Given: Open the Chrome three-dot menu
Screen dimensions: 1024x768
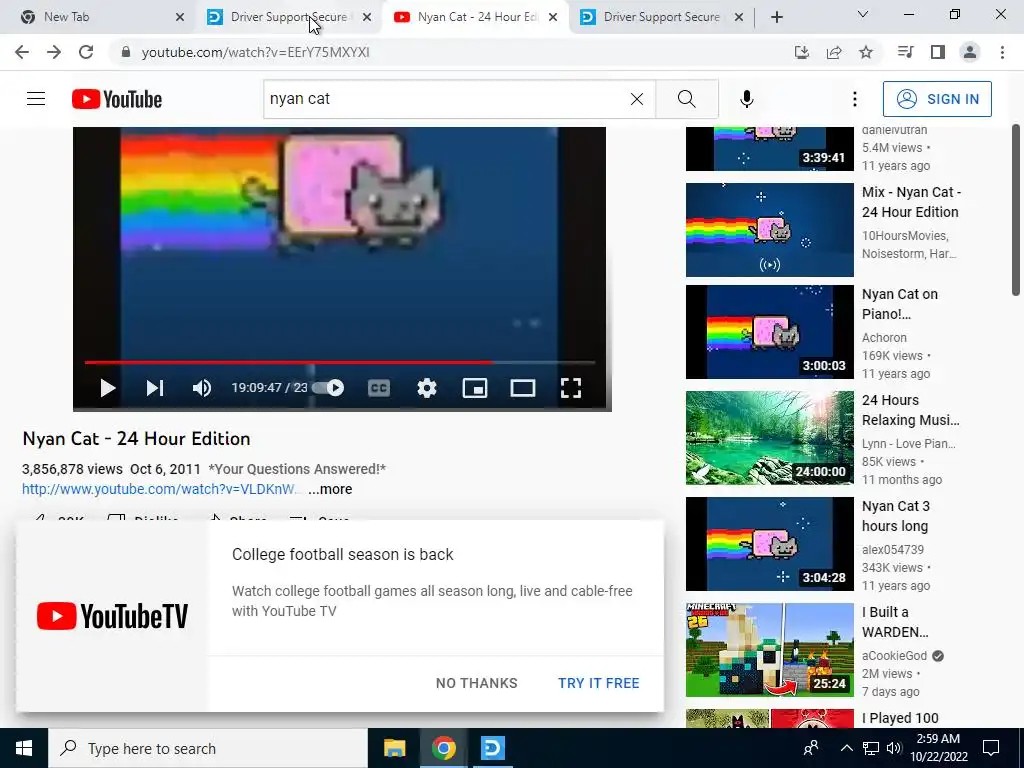Looking at the screenshot, I should tap(1002, 52).
